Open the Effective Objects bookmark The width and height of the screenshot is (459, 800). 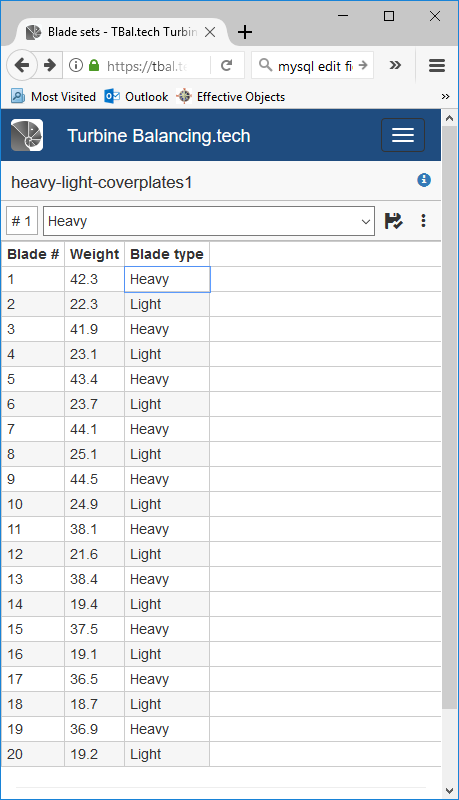pyautogui.click(x=231, y=96)
